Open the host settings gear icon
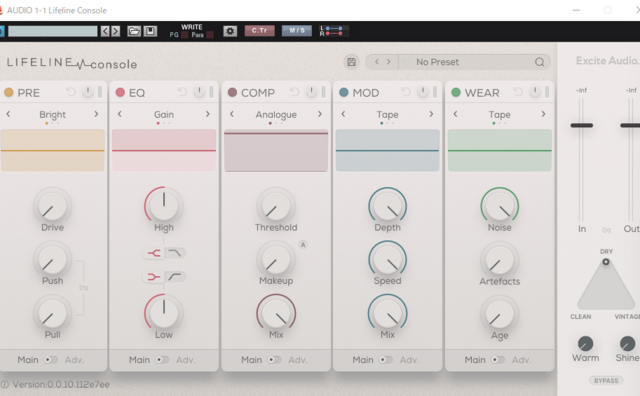The height and width of the screenshot is (396, 640). tap(230, 31)
